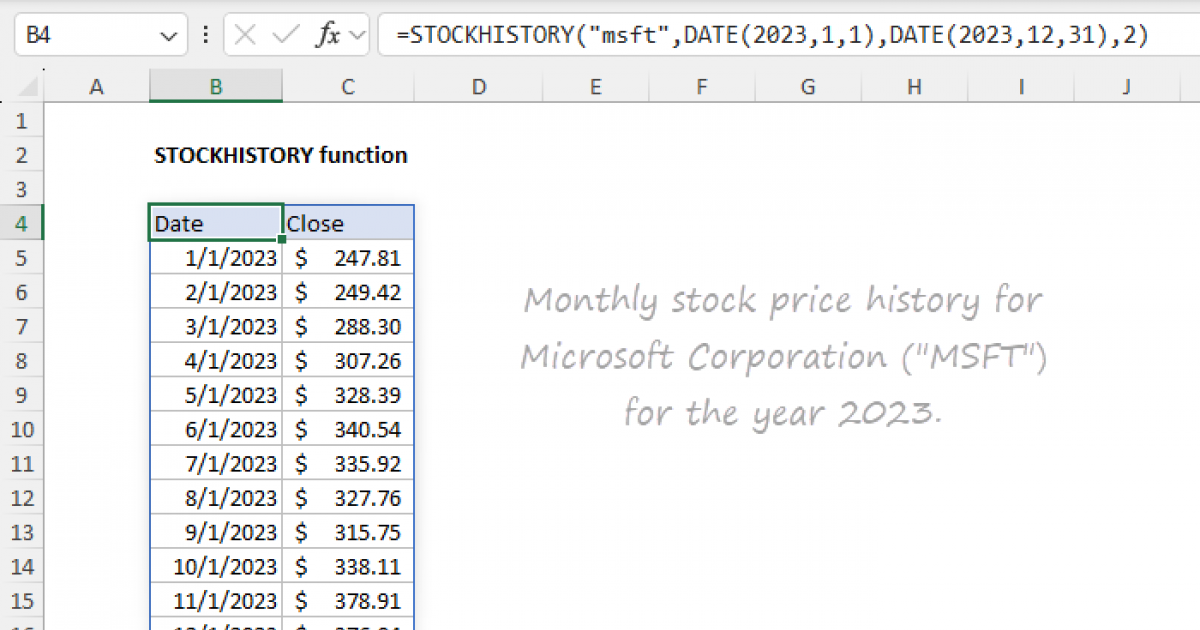This screenshot has width=1200, height=630.
Task: Select column D header
Action: click(479, 87)
